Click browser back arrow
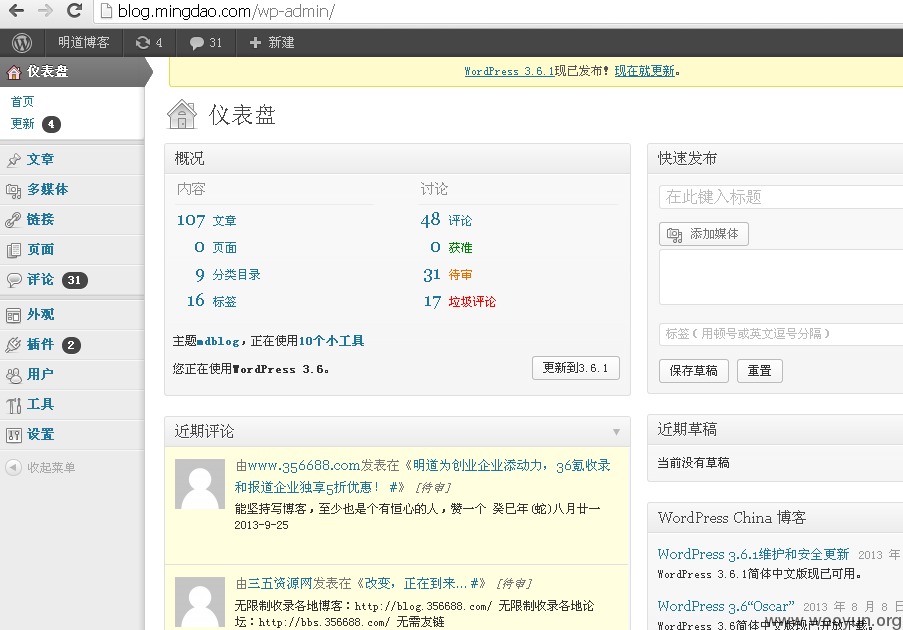Screen dimensions: 903x630 click(16, 10)
